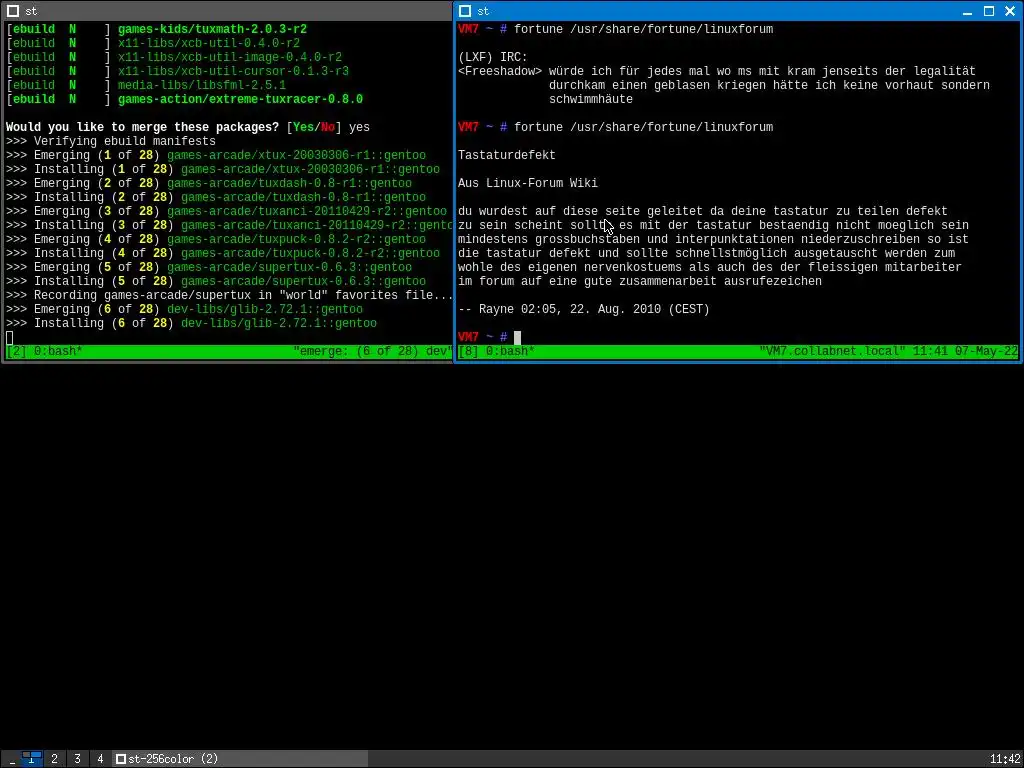Click the right st window title text
Viewport: 1024px width, 768px height.
483,11
